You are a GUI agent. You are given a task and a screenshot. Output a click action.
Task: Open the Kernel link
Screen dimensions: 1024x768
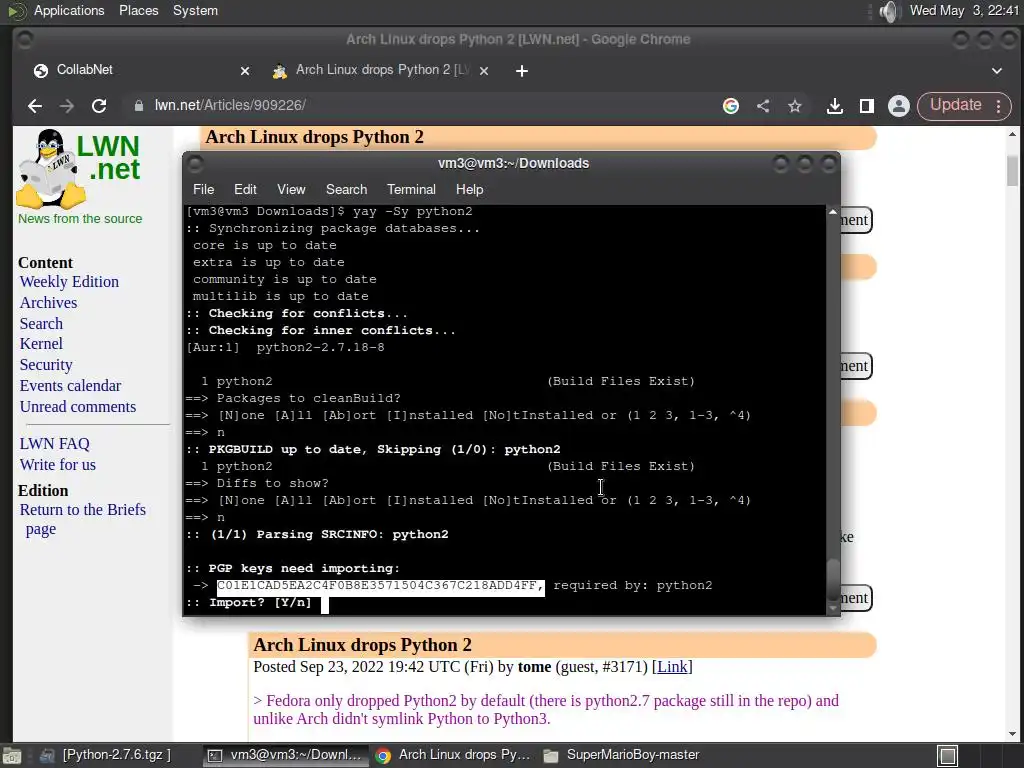click(x=41, y=344)
